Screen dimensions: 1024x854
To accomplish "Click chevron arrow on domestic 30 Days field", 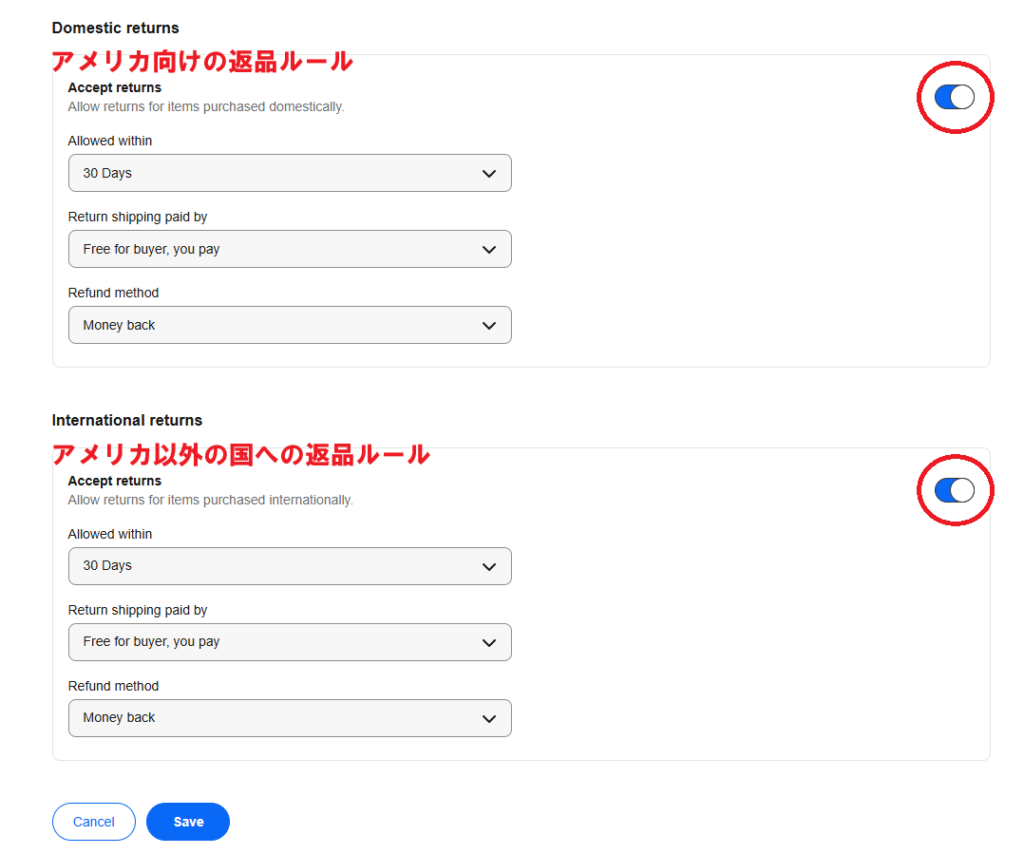I will click(x=488, y=174).
